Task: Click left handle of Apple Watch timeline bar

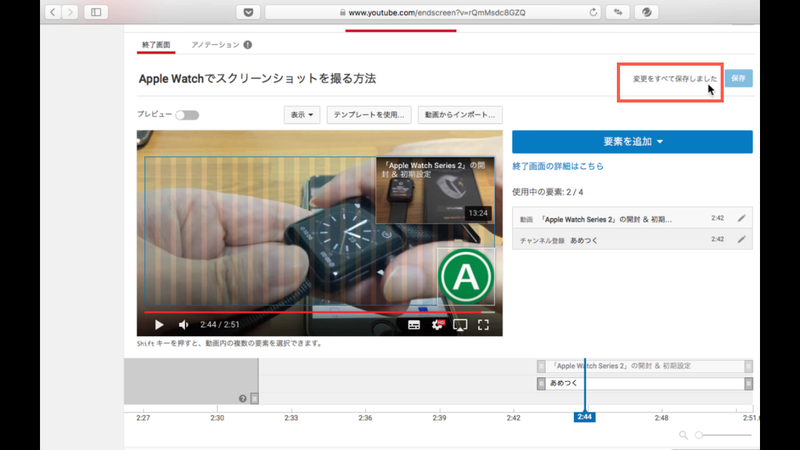Action: point(541,366)
